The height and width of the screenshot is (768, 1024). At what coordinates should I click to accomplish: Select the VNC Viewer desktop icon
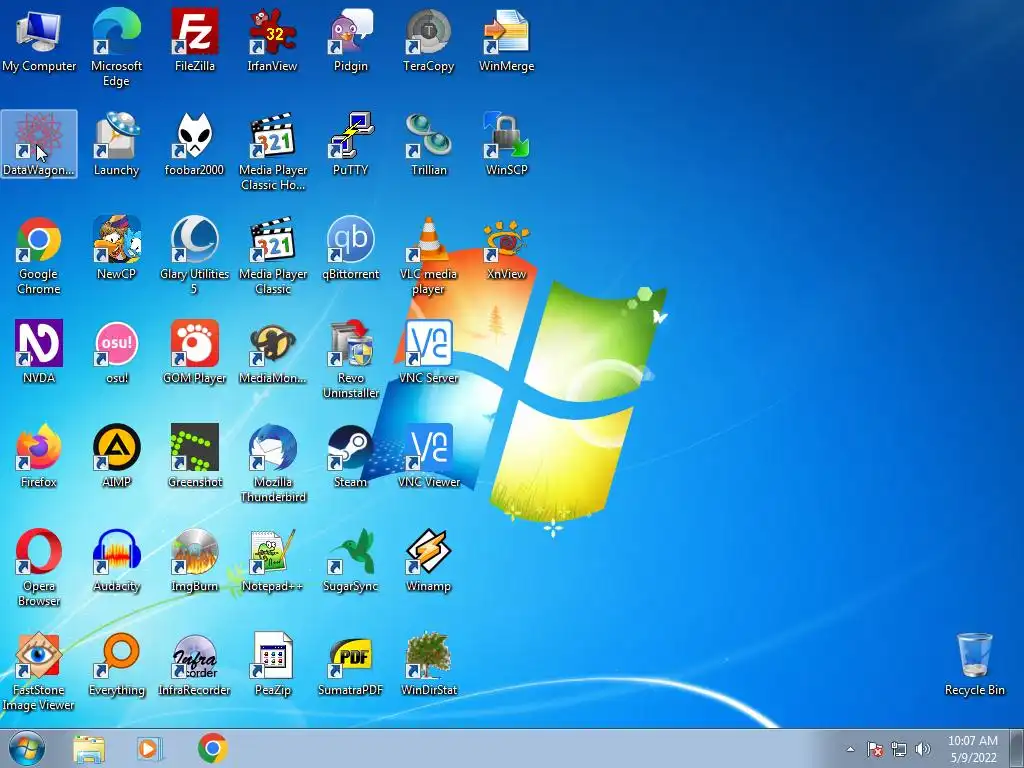pos(428,456)
